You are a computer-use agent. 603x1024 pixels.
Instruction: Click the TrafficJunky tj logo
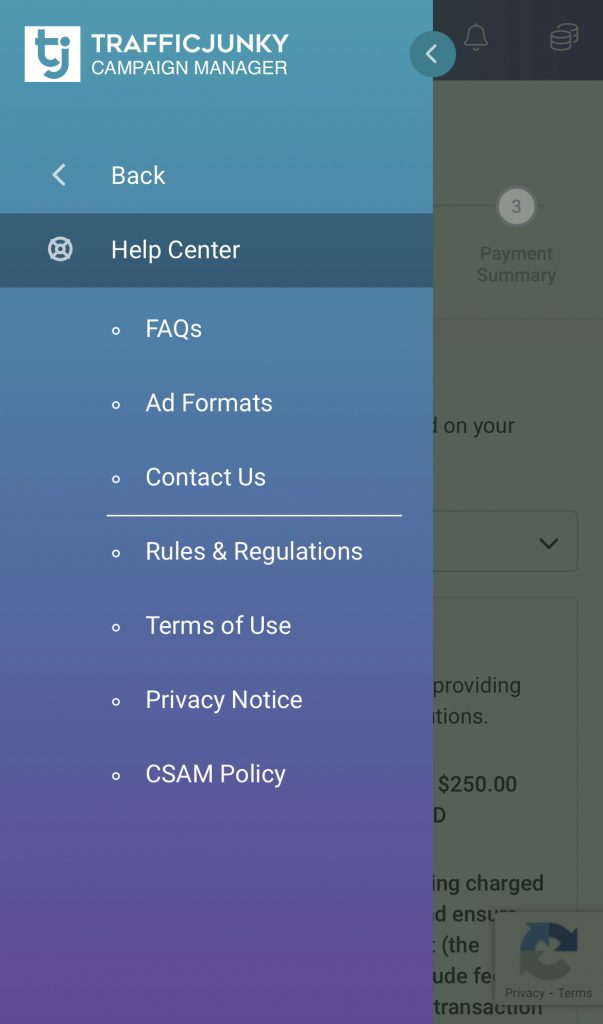52,54
